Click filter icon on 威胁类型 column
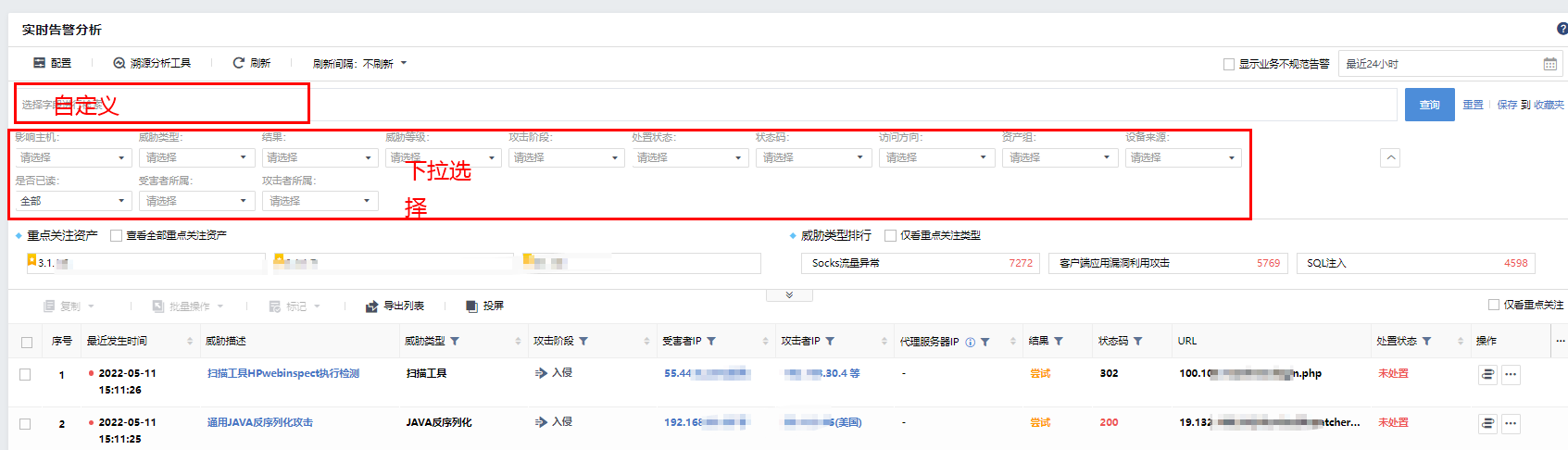Image resolution: width=1568 pixels, height=450 pixels. 455,342
